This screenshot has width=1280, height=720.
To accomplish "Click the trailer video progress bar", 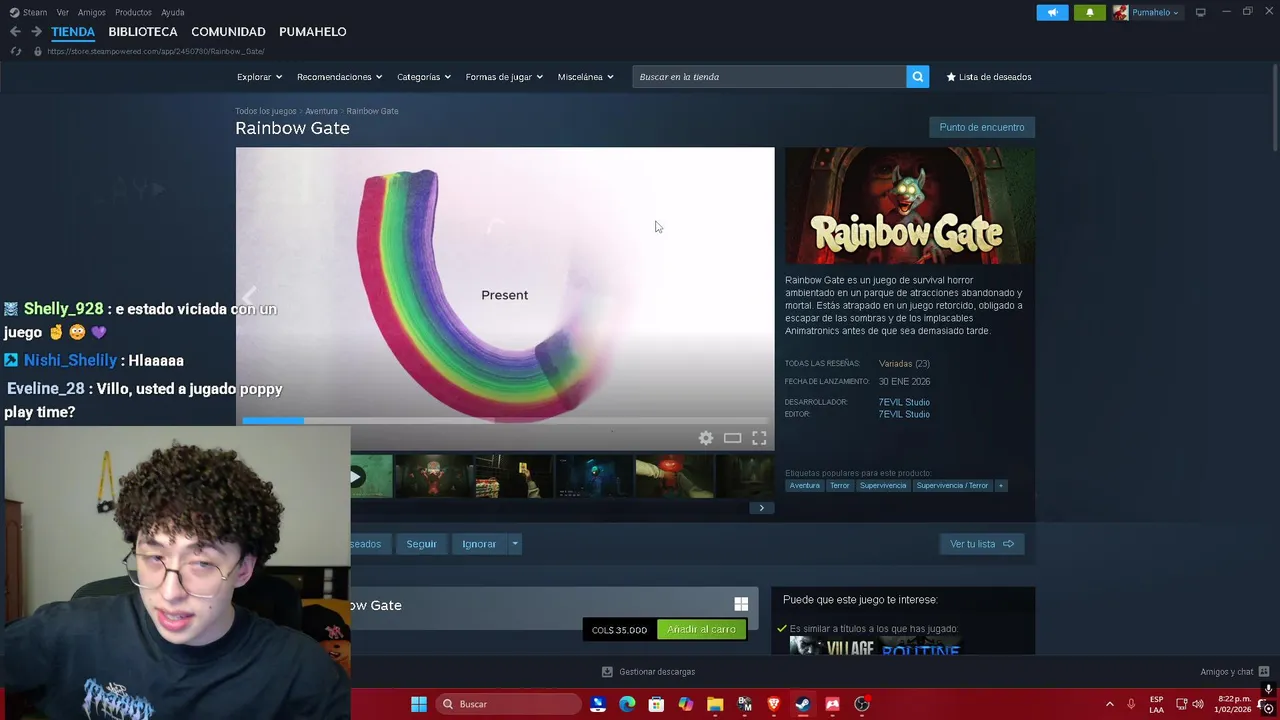I will pyautogui.click(x=504, y=421).
